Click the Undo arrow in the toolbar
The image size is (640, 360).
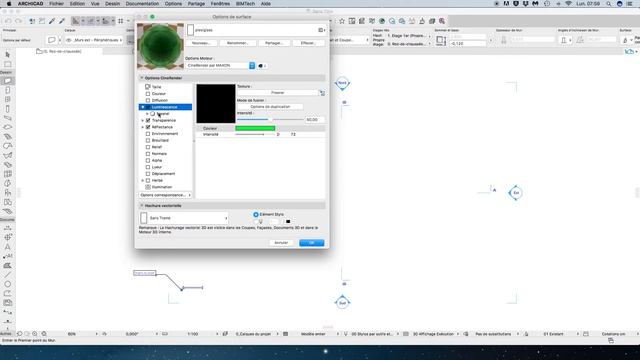point(8,21)
